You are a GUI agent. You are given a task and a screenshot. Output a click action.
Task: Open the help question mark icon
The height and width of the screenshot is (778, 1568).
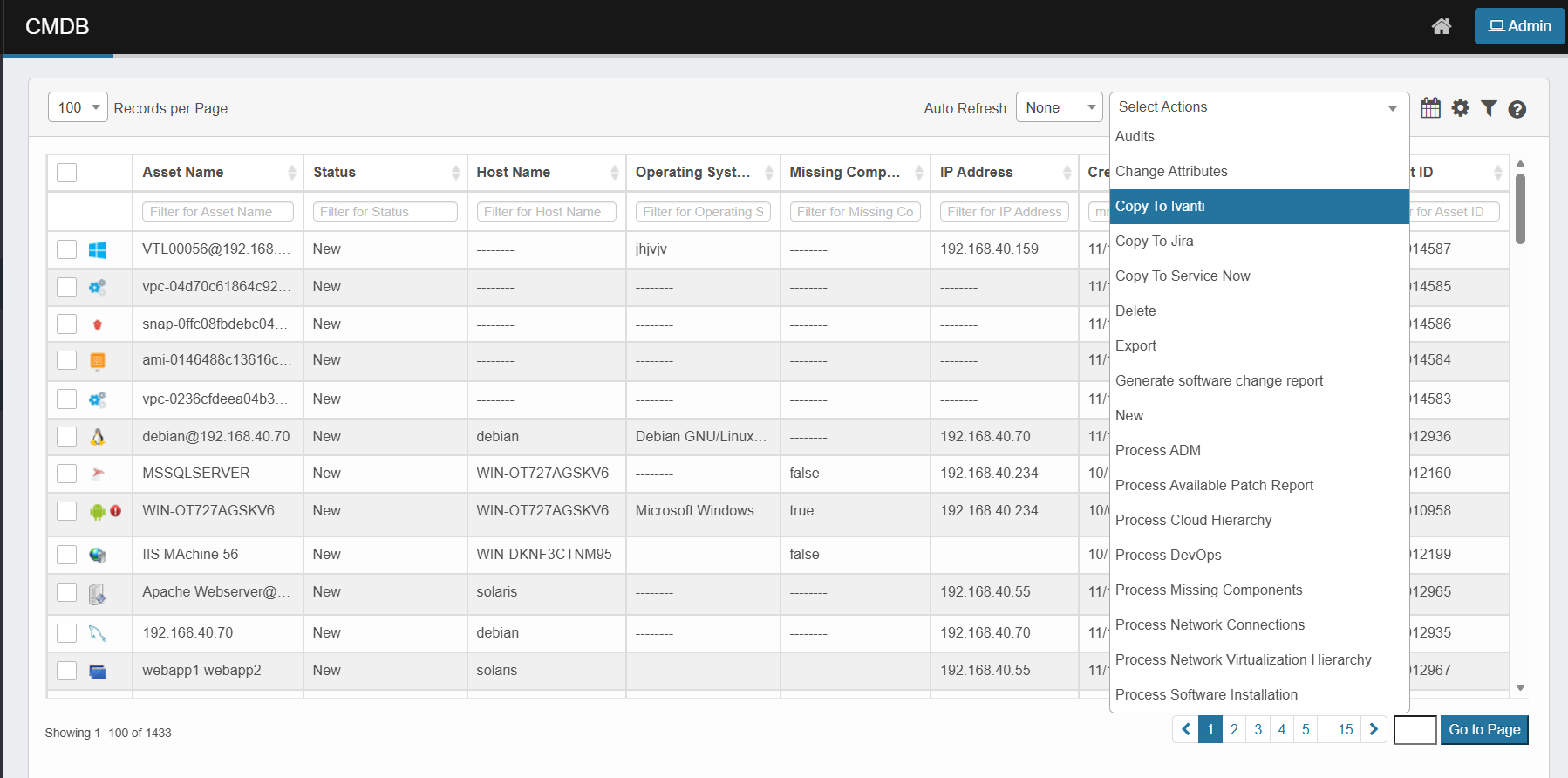1517,109
